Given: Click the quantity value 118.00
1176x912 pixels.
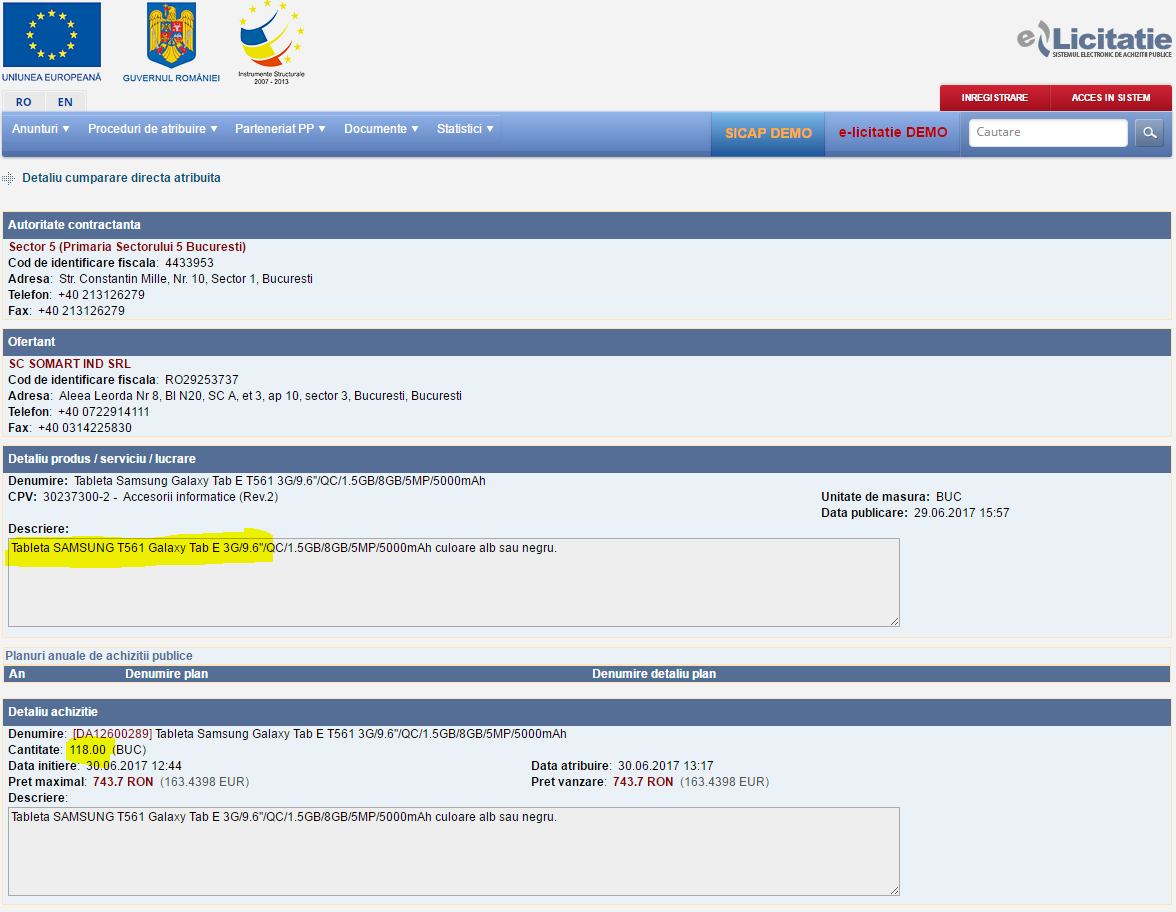Looking at the screenshot, I should tap(88, 750).
